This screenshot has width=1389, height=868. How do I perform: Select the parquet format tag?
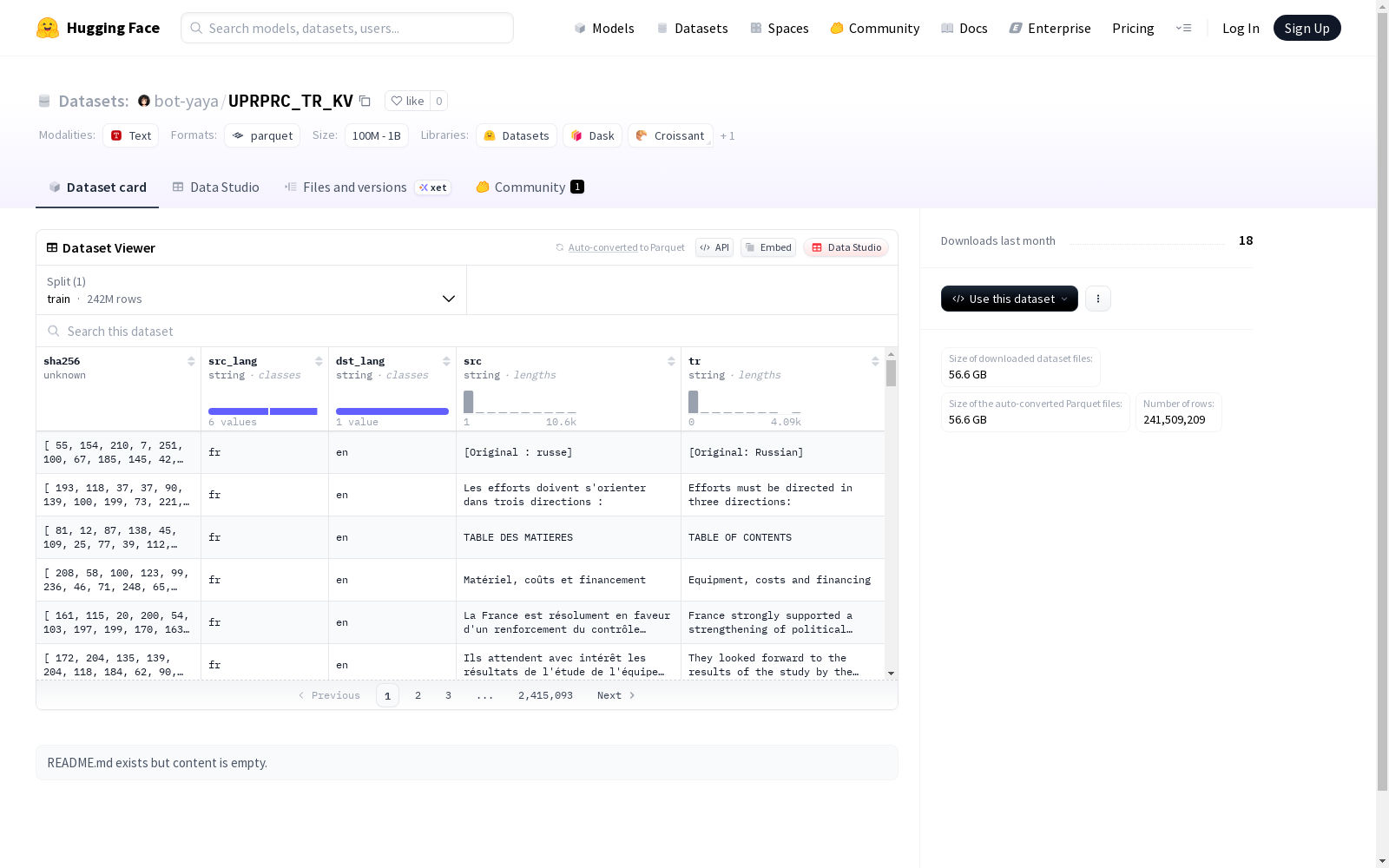(x=262, y=135)
